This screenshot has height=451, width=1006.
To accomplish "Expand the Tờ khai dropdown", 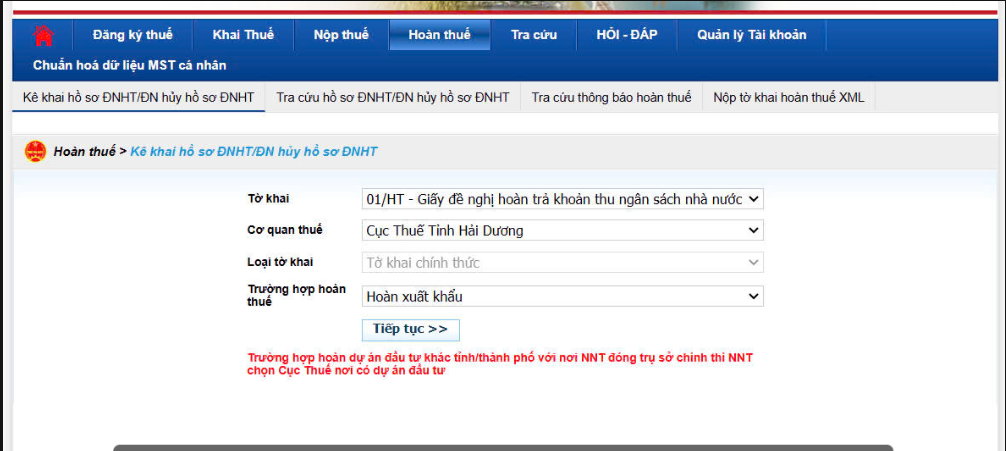I will (562, 199).
